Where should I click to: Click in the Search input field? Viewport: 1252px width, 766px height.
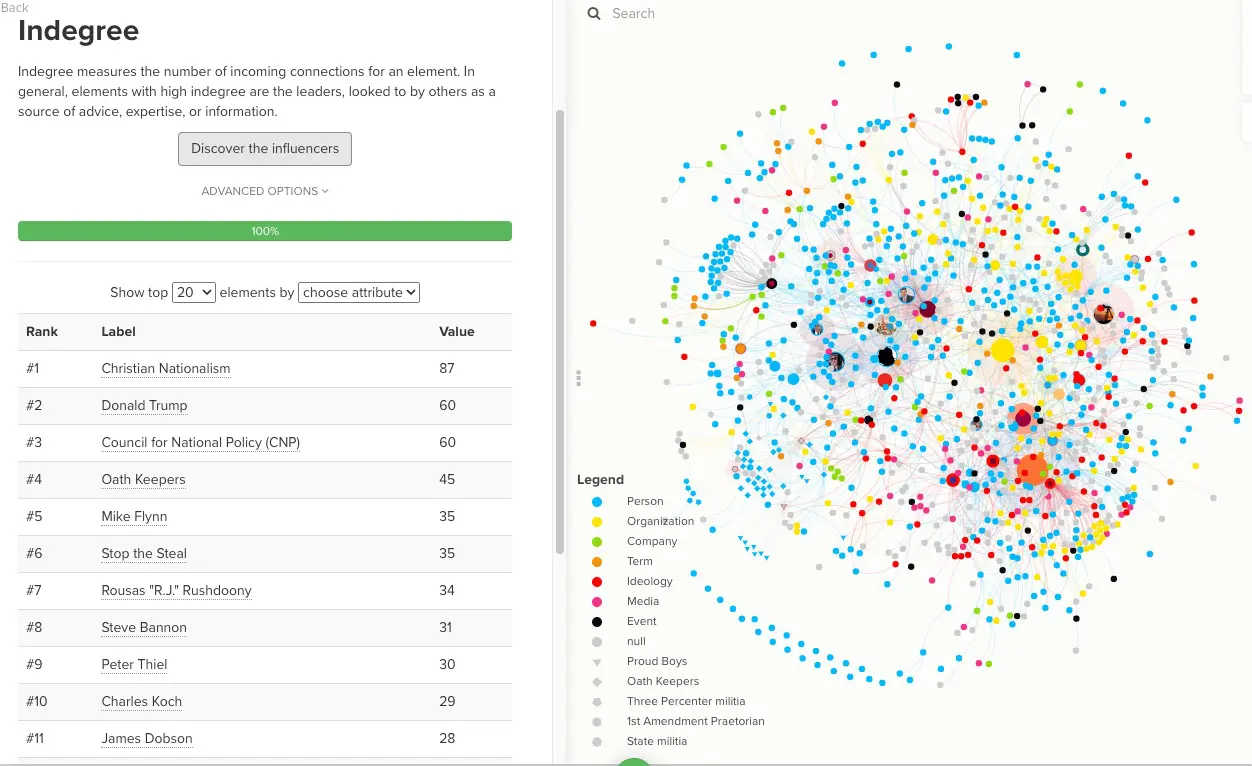point(700,14)
